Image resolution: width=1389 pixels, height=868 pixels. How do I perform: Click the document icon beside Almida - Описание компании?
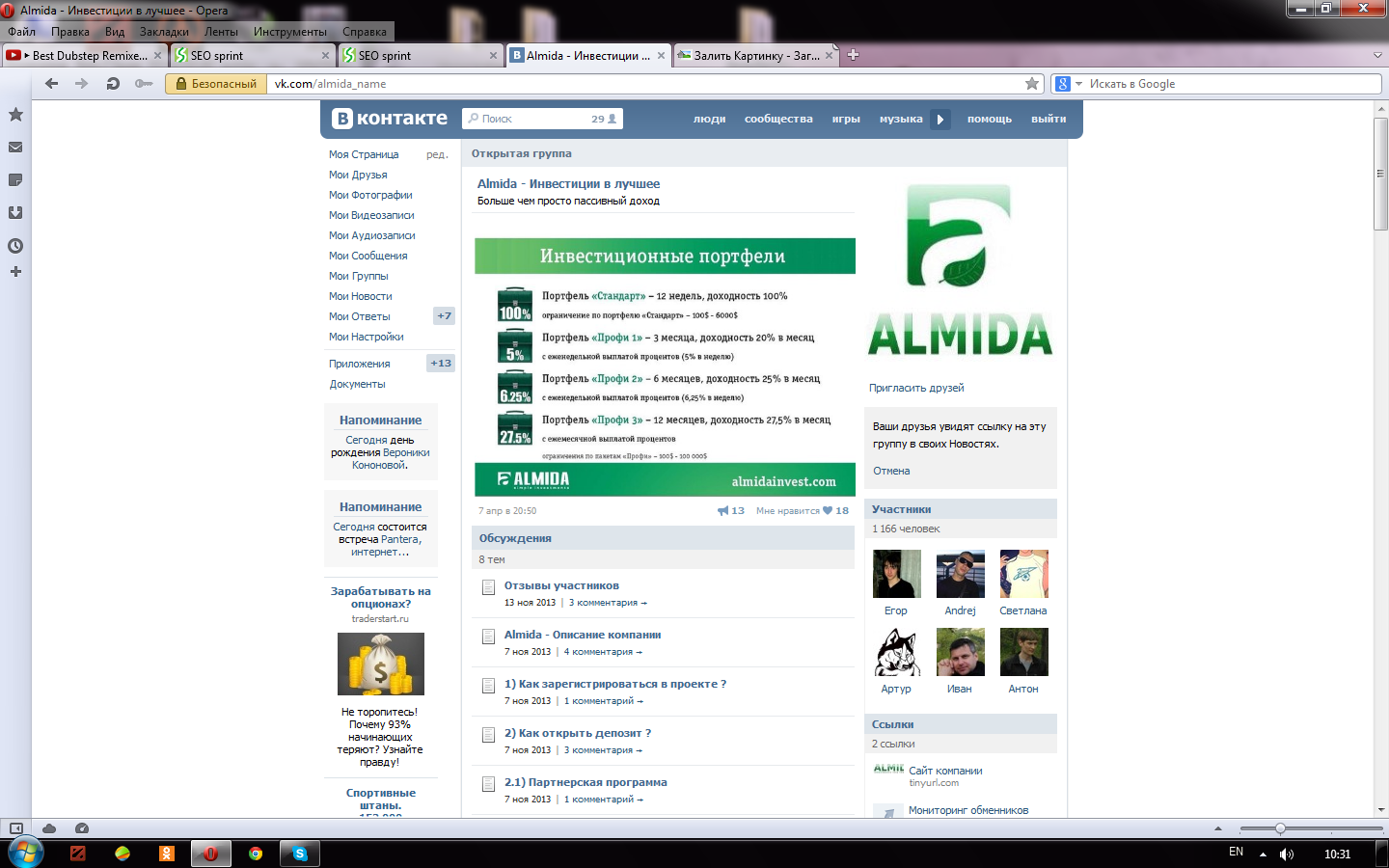489,637
